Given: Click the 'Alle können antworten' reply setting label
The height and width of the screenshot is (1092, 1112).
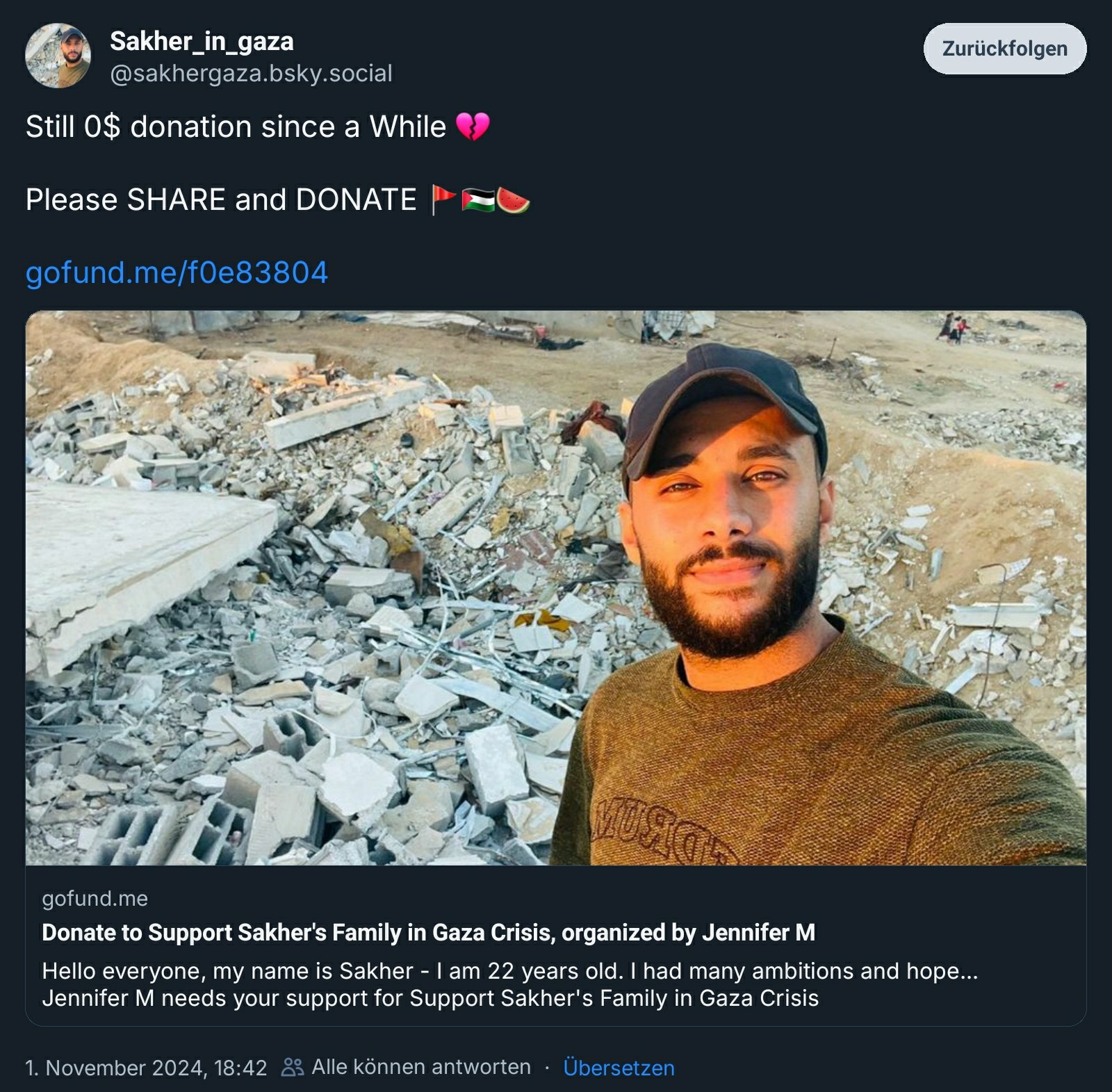Looking at the screenshot, I should point(420,1067).
